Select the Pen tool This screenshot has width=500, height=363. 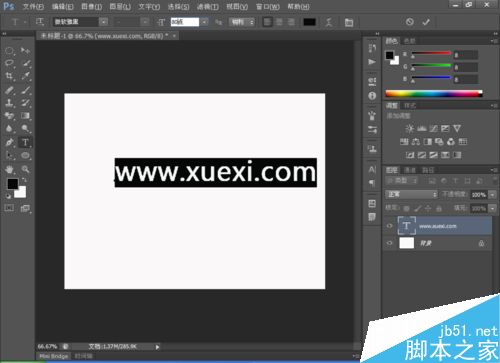(x=9, y=142)
